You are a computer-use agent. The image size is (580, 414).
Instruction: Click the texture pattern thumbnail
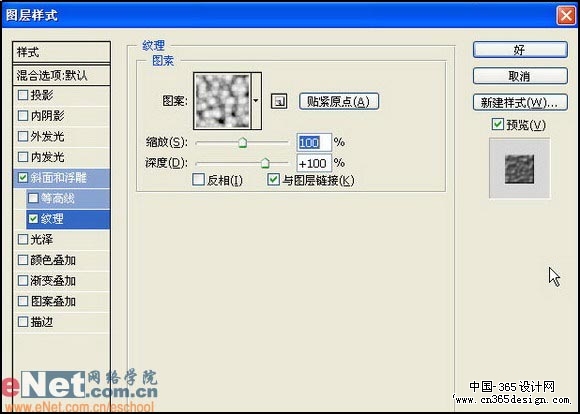[222, 101]
